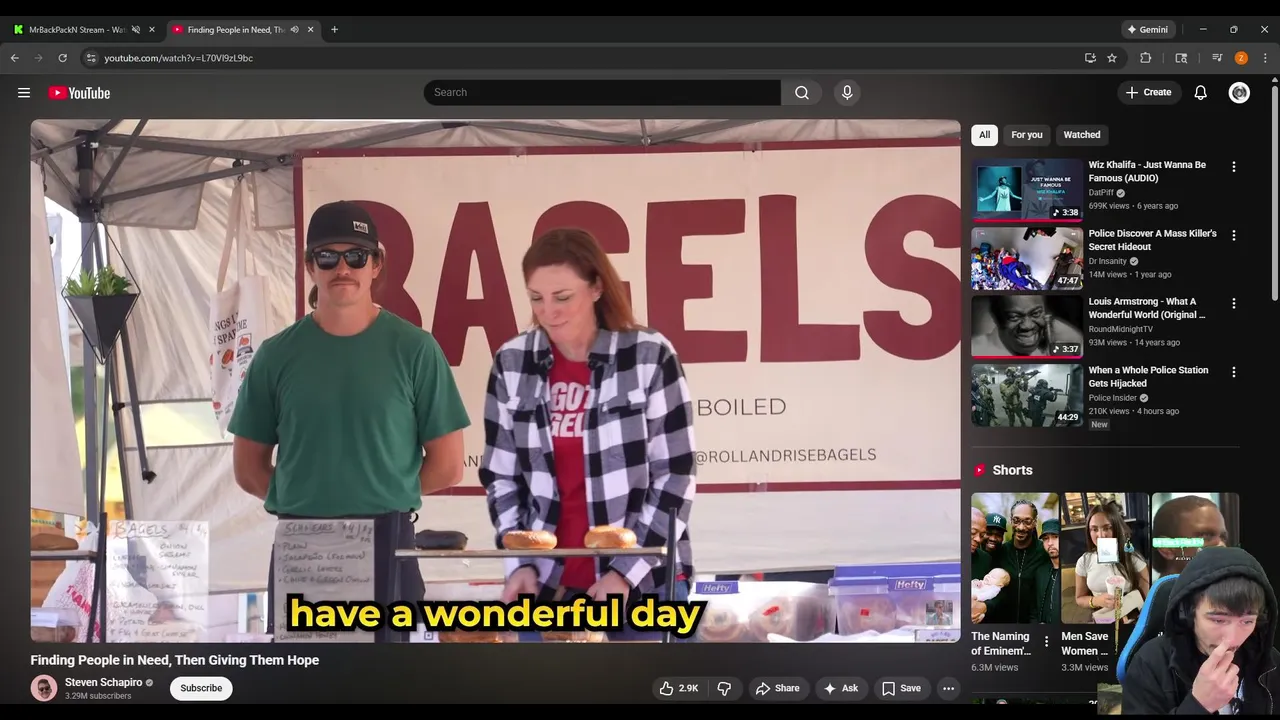Click install app icon in address bar
1280x720 pixels.
tap(1090, 58)
